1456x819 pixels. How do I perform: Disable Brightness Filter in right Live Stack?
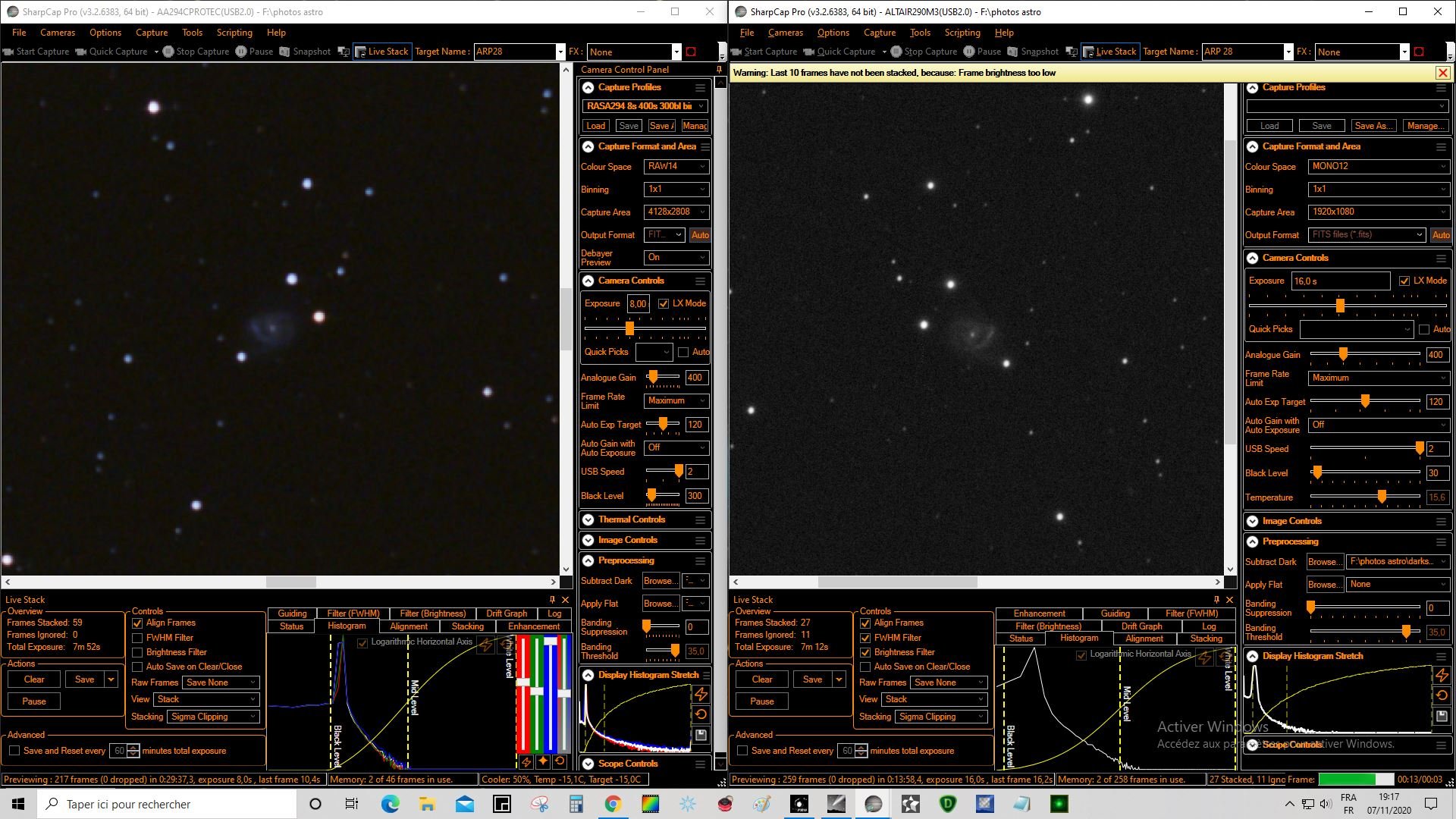pos(865,652)
